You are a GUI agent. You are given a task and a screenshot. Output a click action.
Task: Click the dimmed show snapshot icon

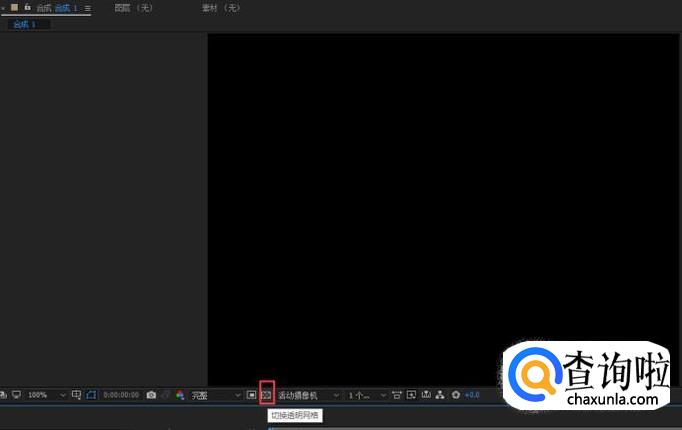tap(166, 395)
